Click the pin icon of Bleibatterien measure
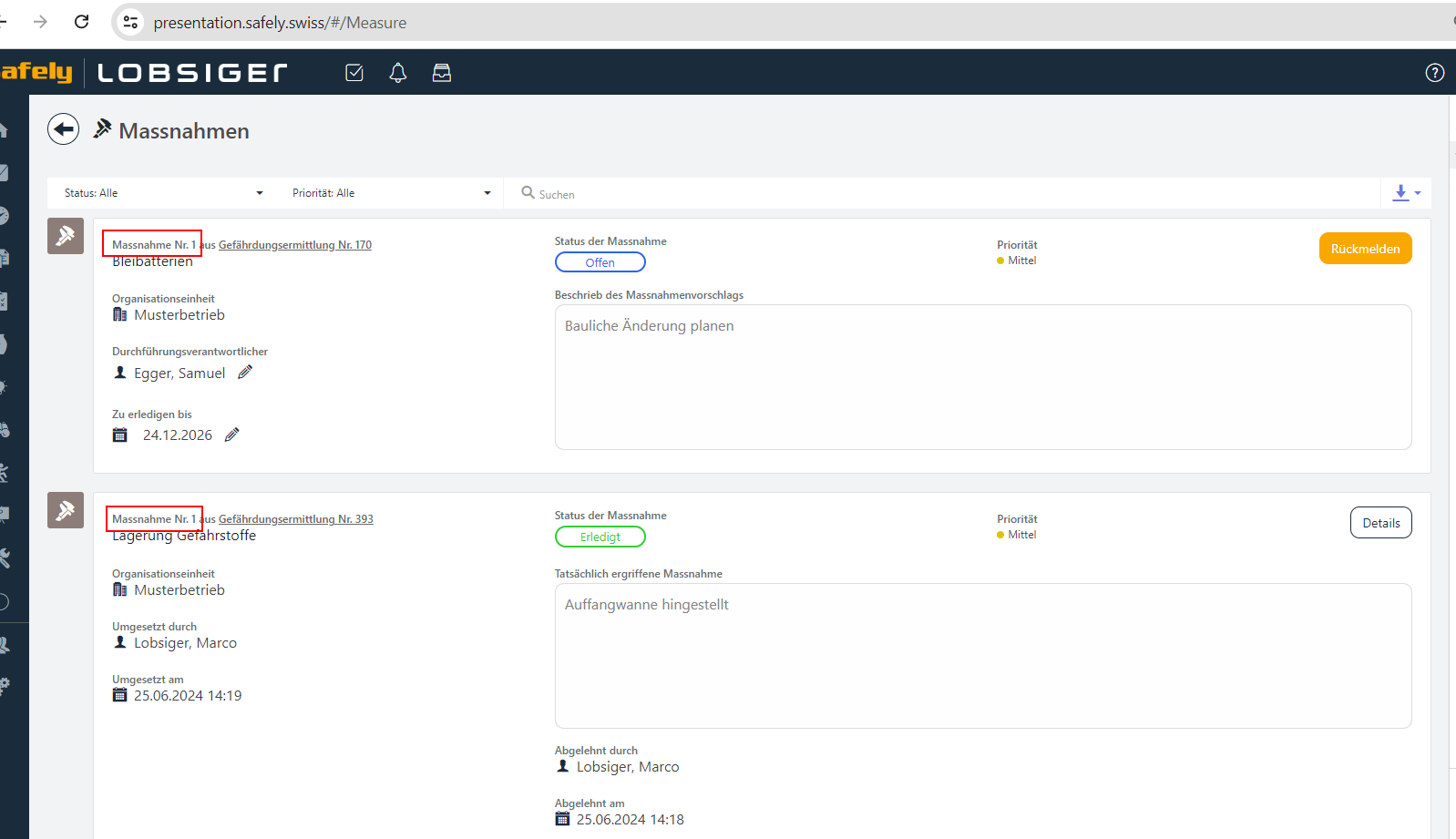1456x839 pixels. point(66,236)
